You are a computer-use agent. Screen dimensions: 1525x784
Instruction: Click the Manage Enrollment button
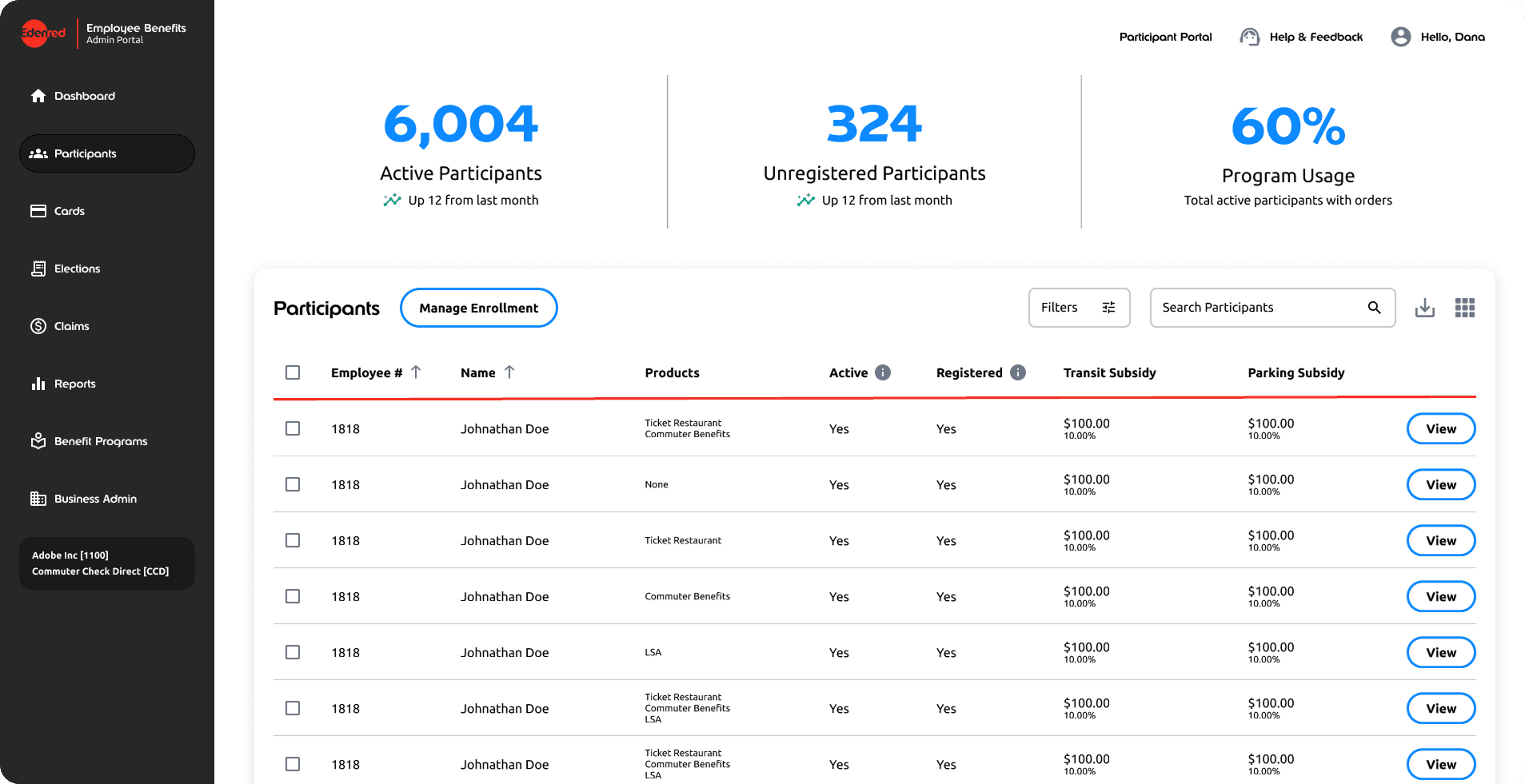point(478,308)
